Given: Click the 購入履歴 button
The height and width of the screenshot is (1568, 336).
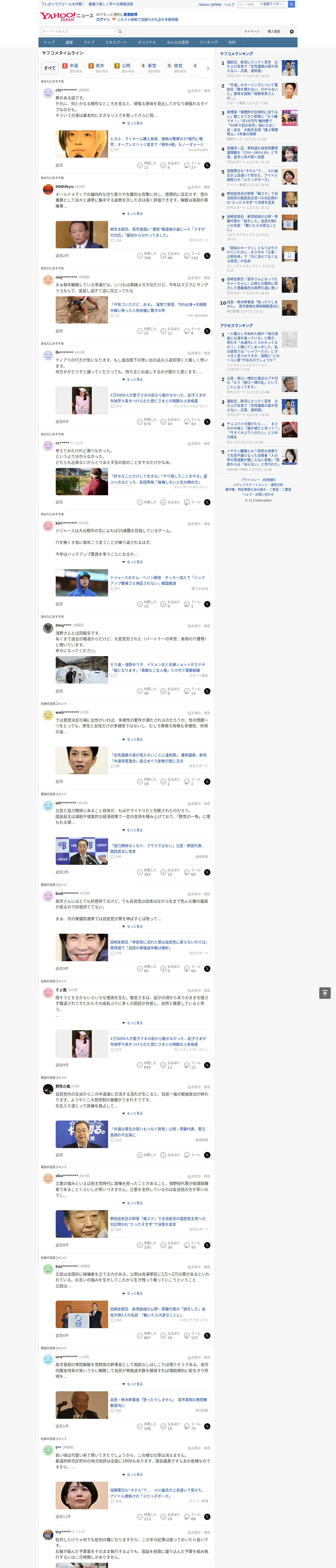Looking at the screenshot, I should coord(274,32).
